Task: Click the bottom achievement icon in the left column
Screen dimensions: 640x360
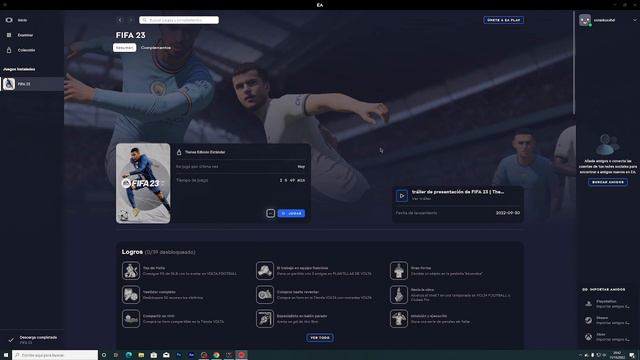Action: [131, 319]
